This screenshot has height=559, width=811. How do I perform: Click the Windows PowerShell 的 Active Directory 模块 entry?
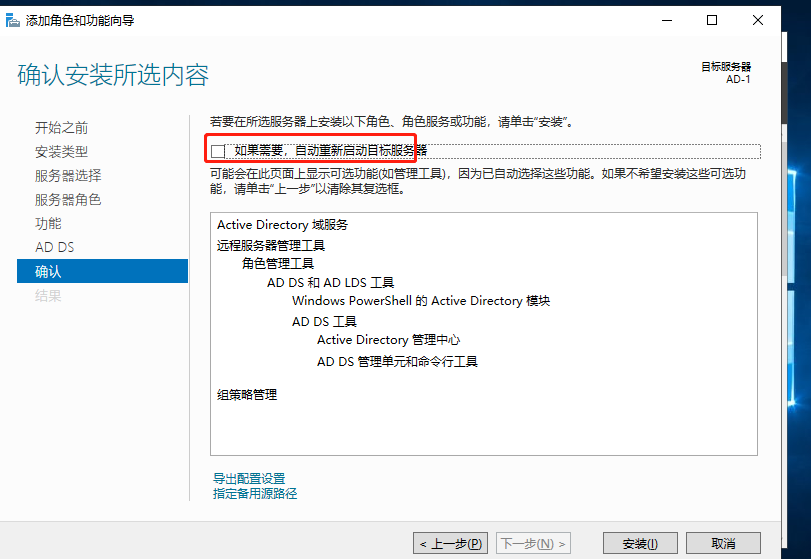coord(421,300)
